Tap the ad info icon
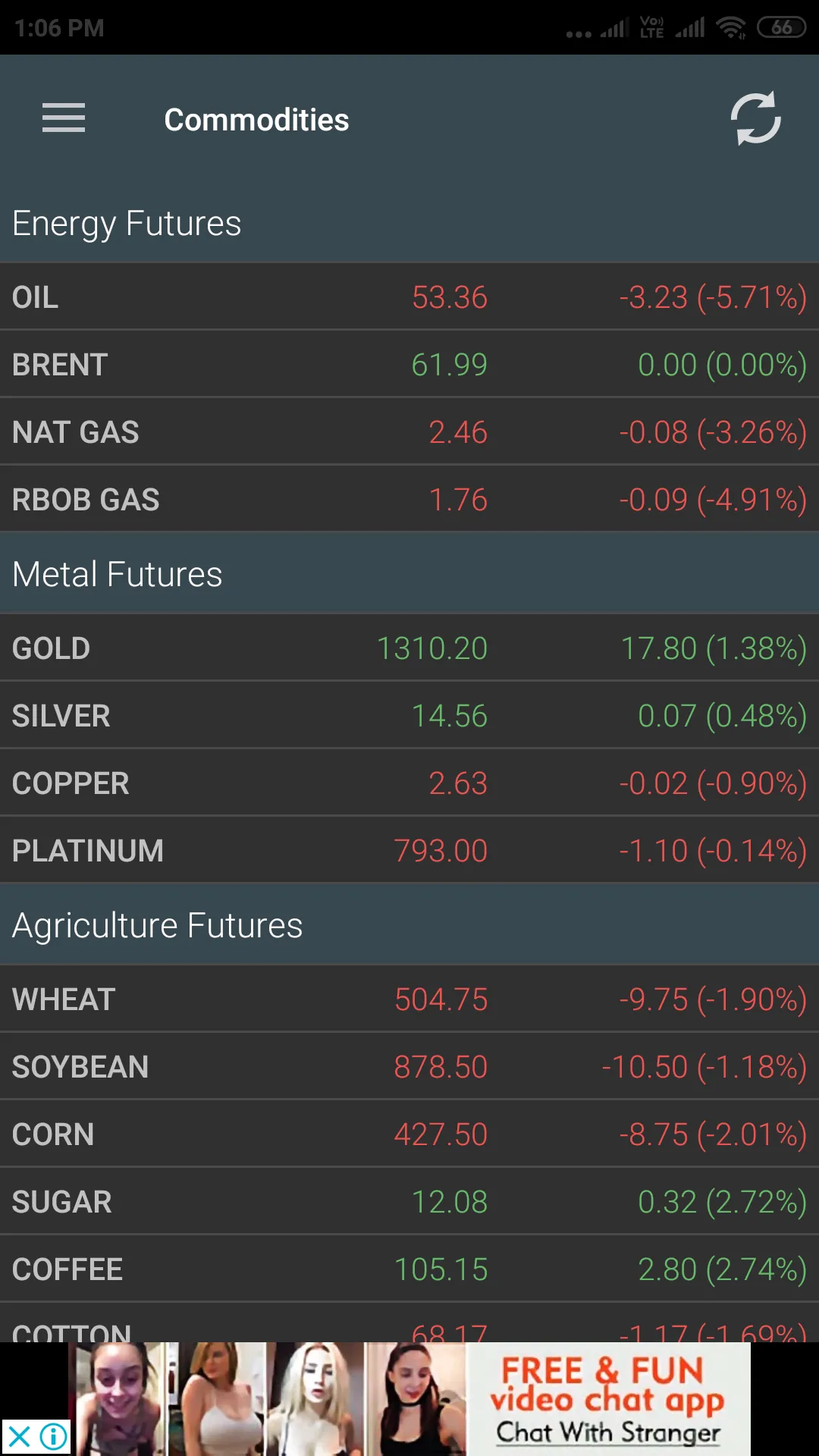 pos(53,1436)
